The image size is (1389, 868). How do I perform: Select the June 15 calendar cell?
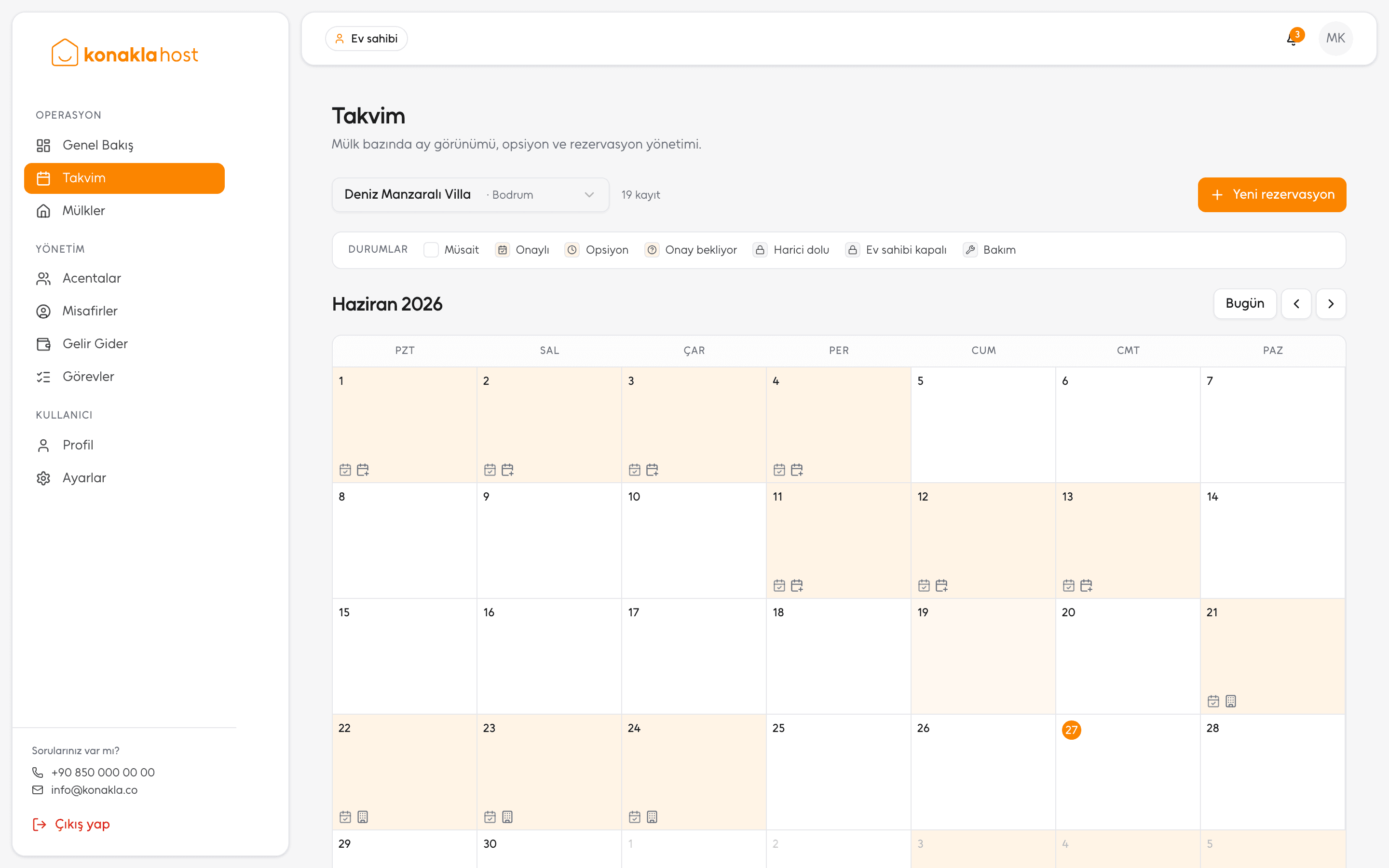pos(404,656)
